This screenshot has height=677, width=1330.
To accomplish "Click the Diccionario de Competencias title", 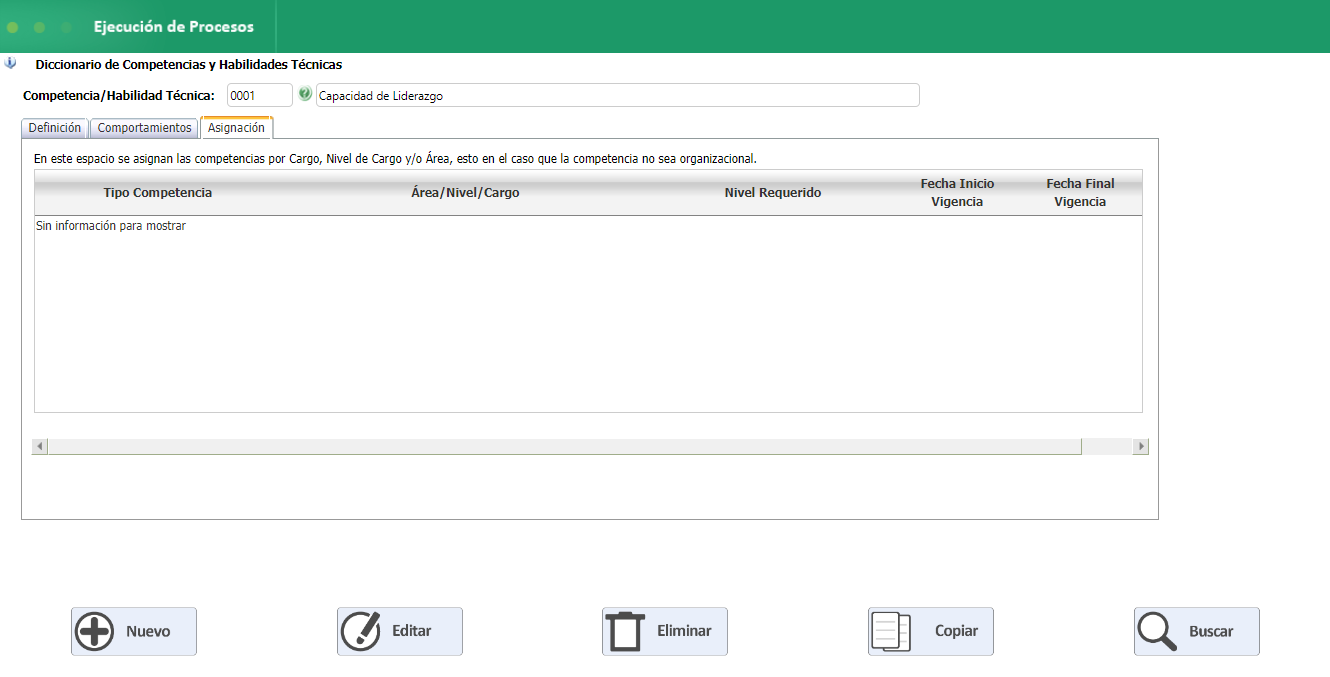I will (189, 64).
